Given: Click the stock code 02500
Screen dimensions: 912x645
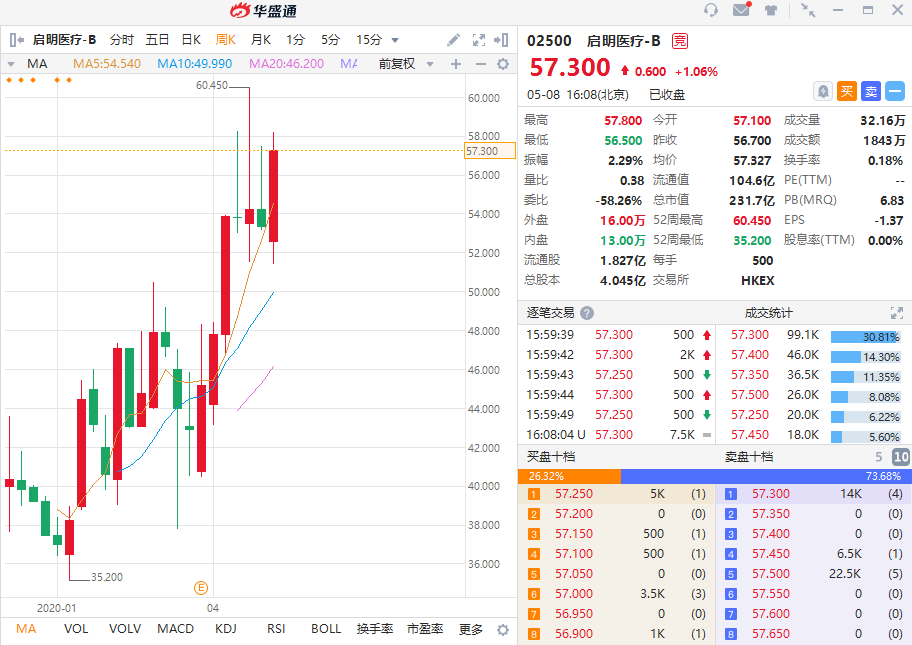Looking at the screenshot, I should (x=549, y=41).
